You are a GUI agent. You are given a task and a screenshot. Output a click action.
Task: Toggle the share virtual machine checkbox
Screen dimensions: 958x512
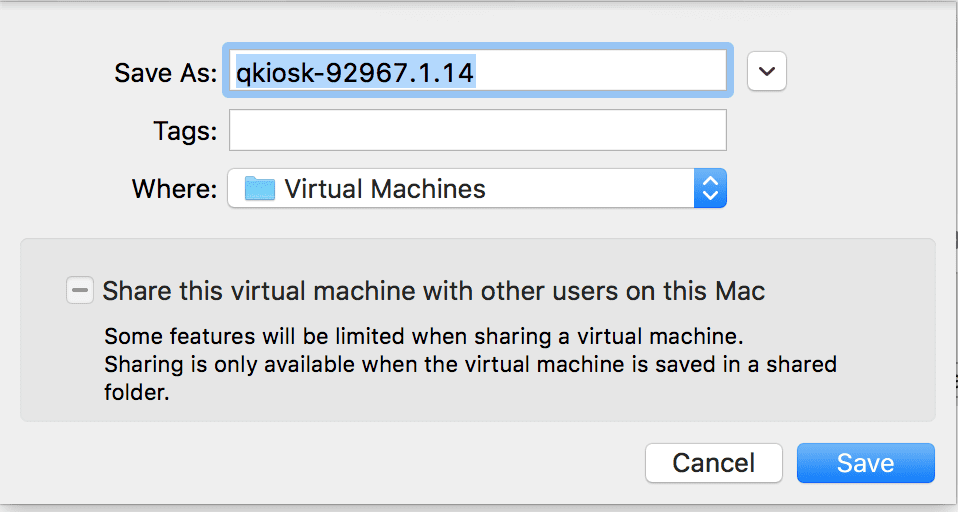click(80, 291)
